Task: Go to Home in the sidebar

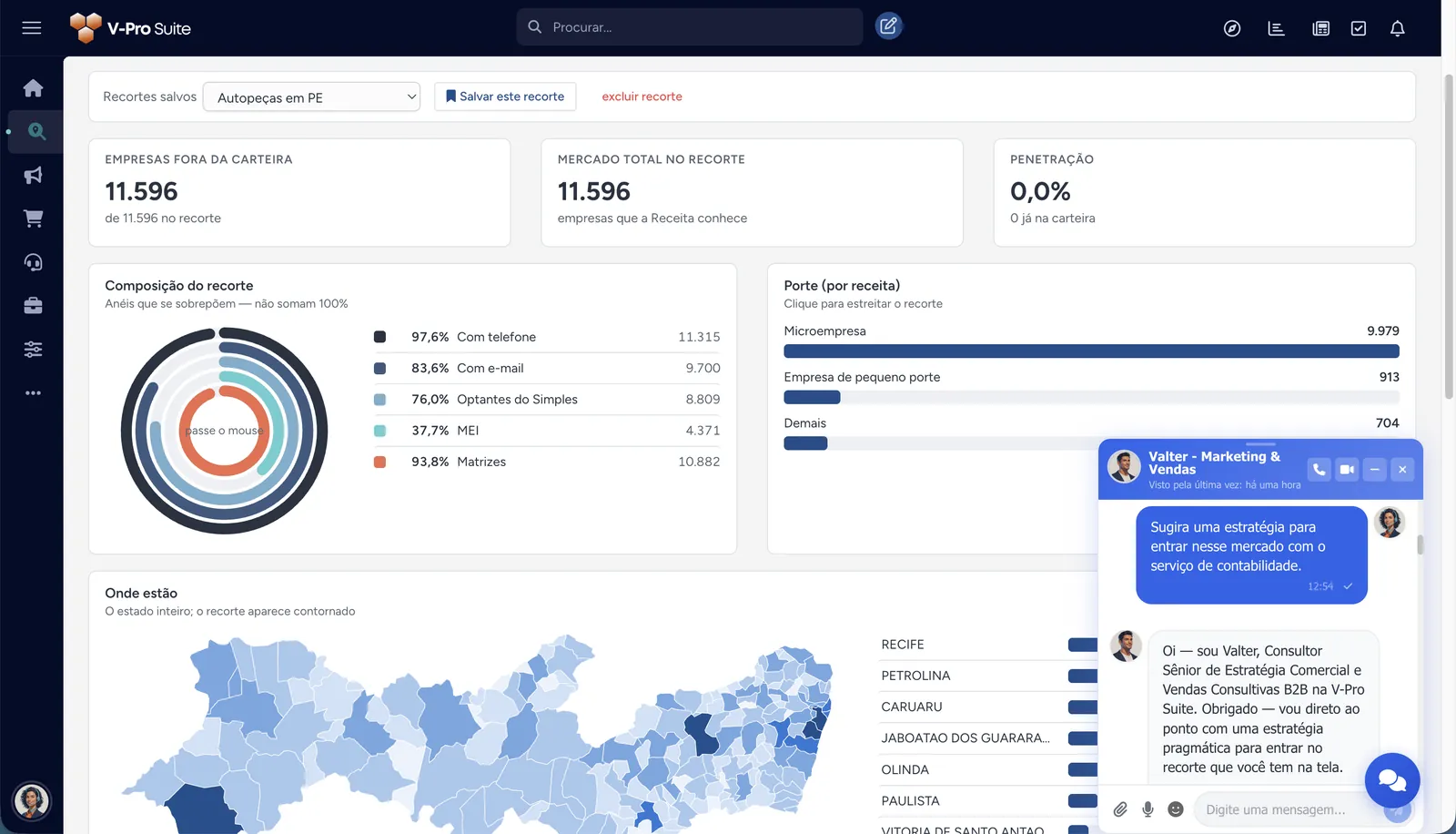Action: 33,88
